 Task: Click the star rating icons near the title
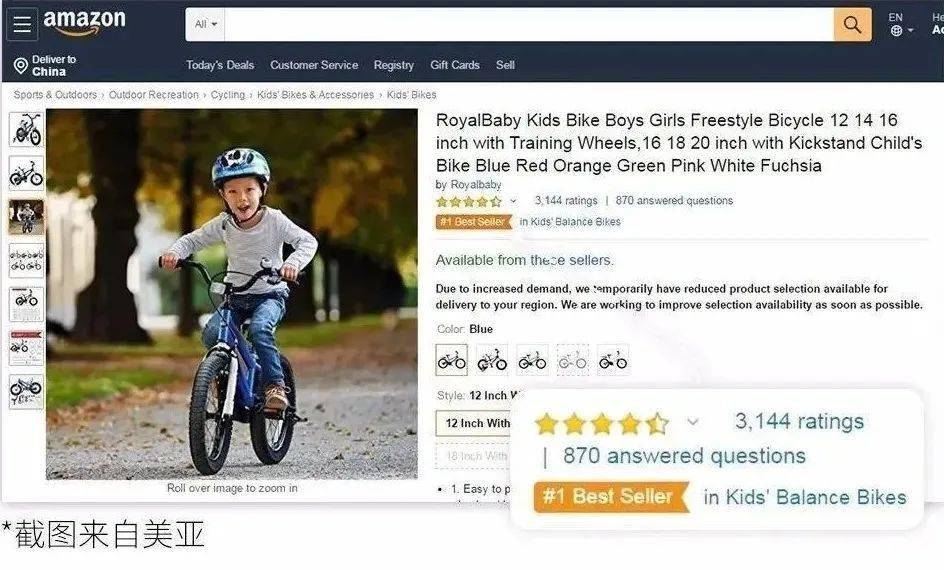tap(468, 201)
